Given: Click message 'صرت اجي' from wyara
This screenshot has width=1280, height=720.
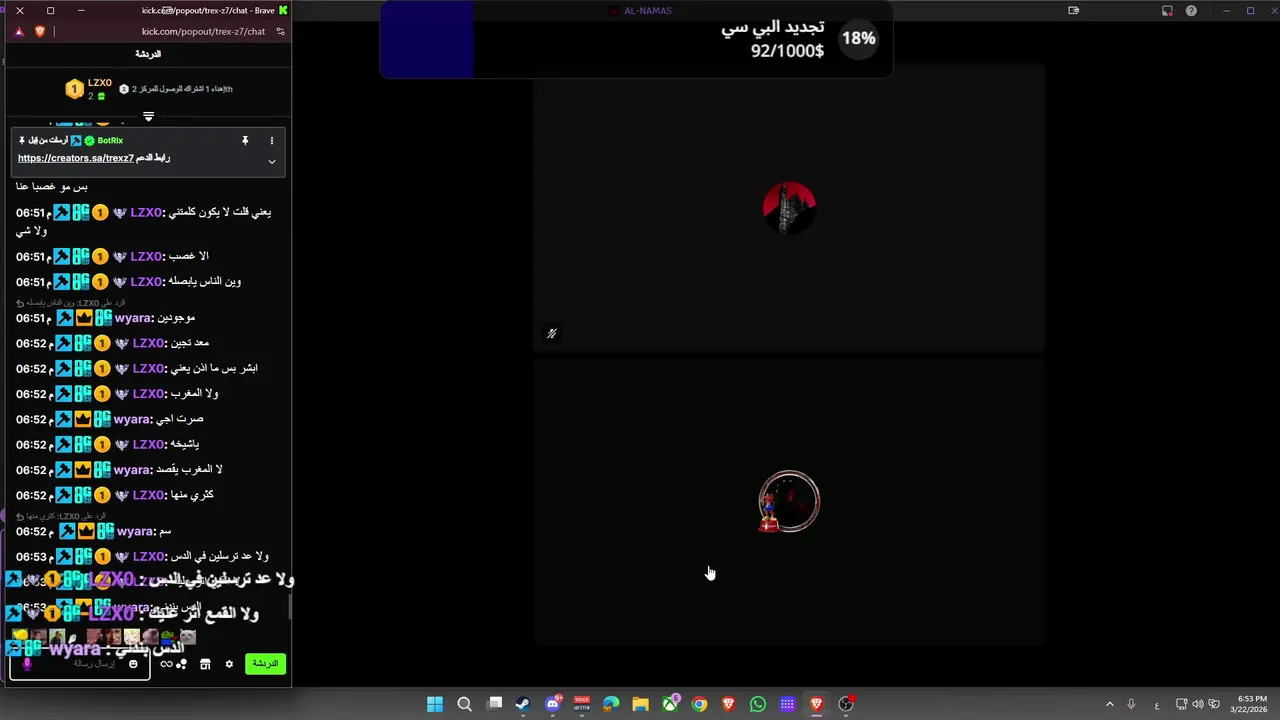Looking at the screenshot, I should [180, 419].
